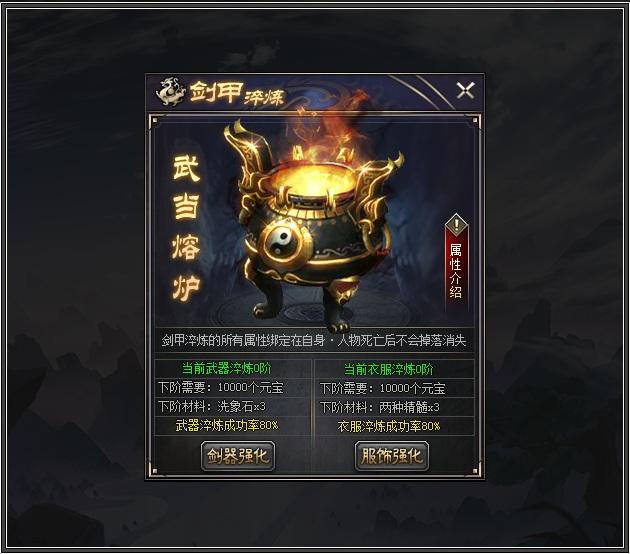Click the 武当熔炉 vertical title text
This screenshot has width=630, height=554.
(x=186, y=228)
